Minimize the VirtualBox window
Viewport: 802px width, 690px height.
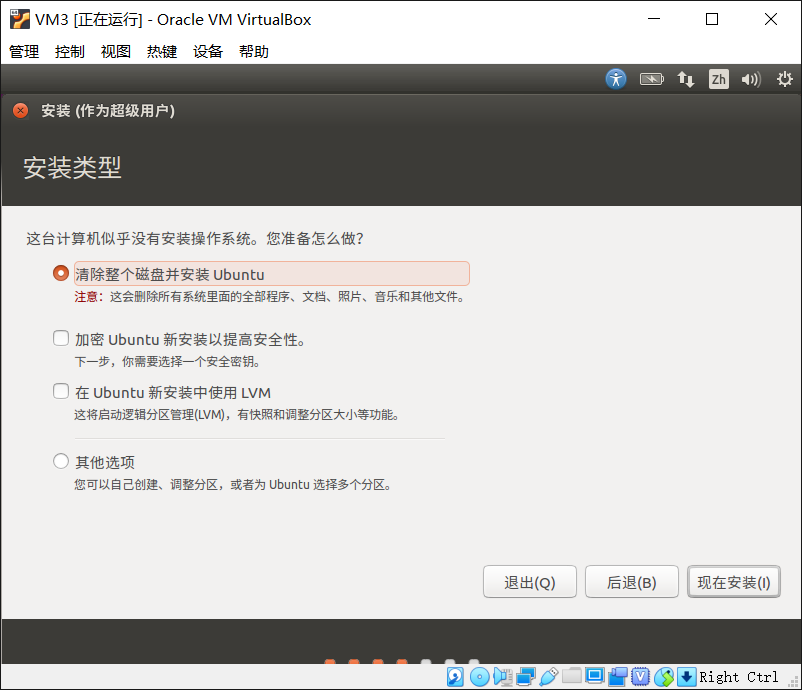tap(654, 19)
